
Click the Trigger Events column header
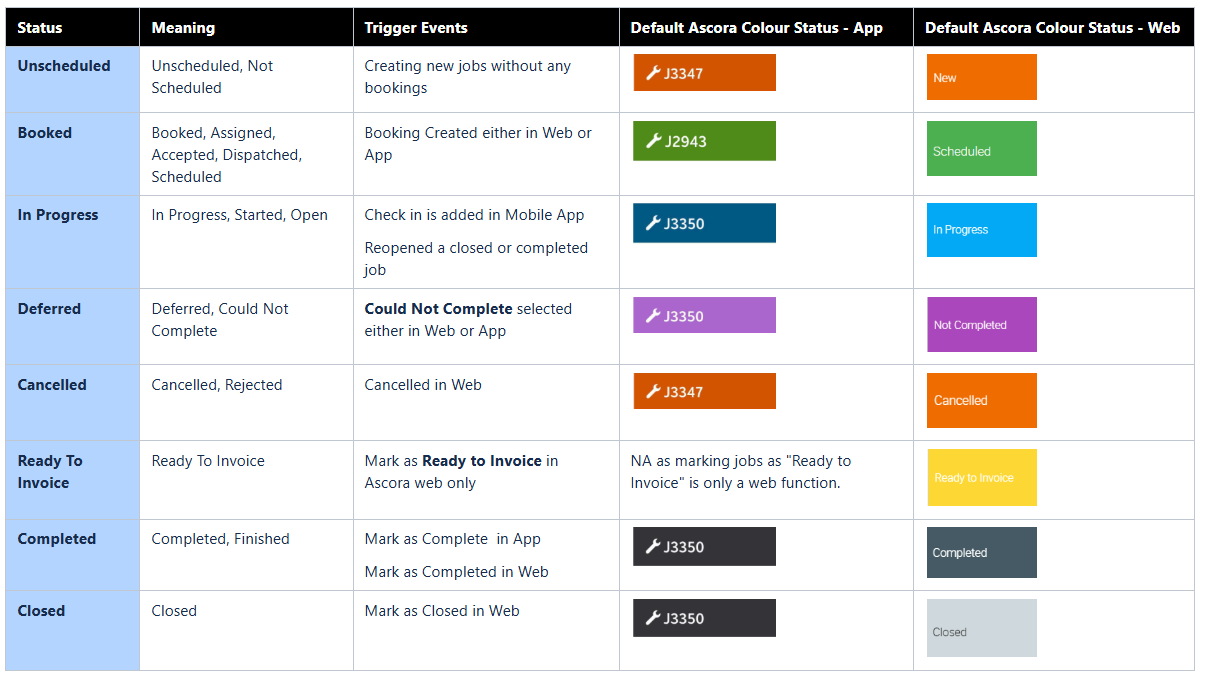pos(416,28)
